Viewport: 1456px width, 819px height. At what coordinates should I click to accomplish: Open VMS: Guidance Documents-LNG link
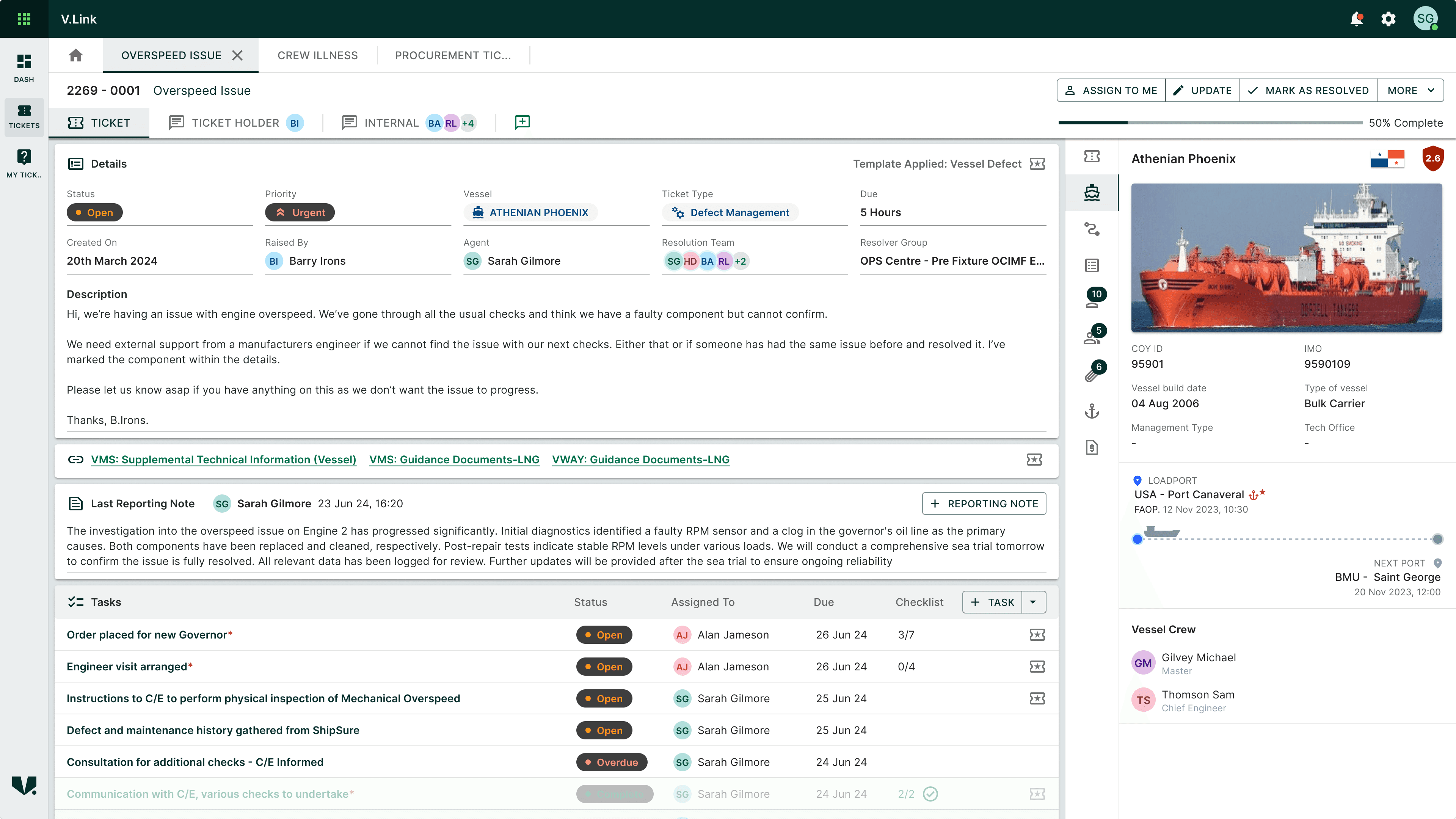coord(454,460)
